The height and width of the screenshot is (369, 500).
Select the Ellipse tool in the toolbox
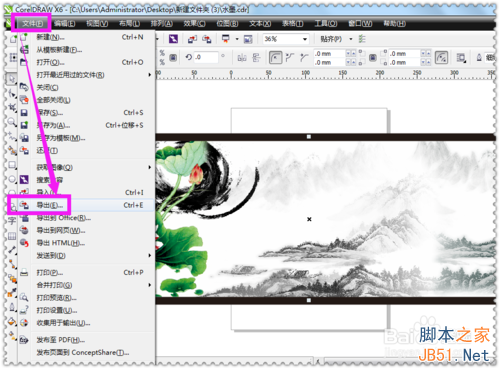12,179
